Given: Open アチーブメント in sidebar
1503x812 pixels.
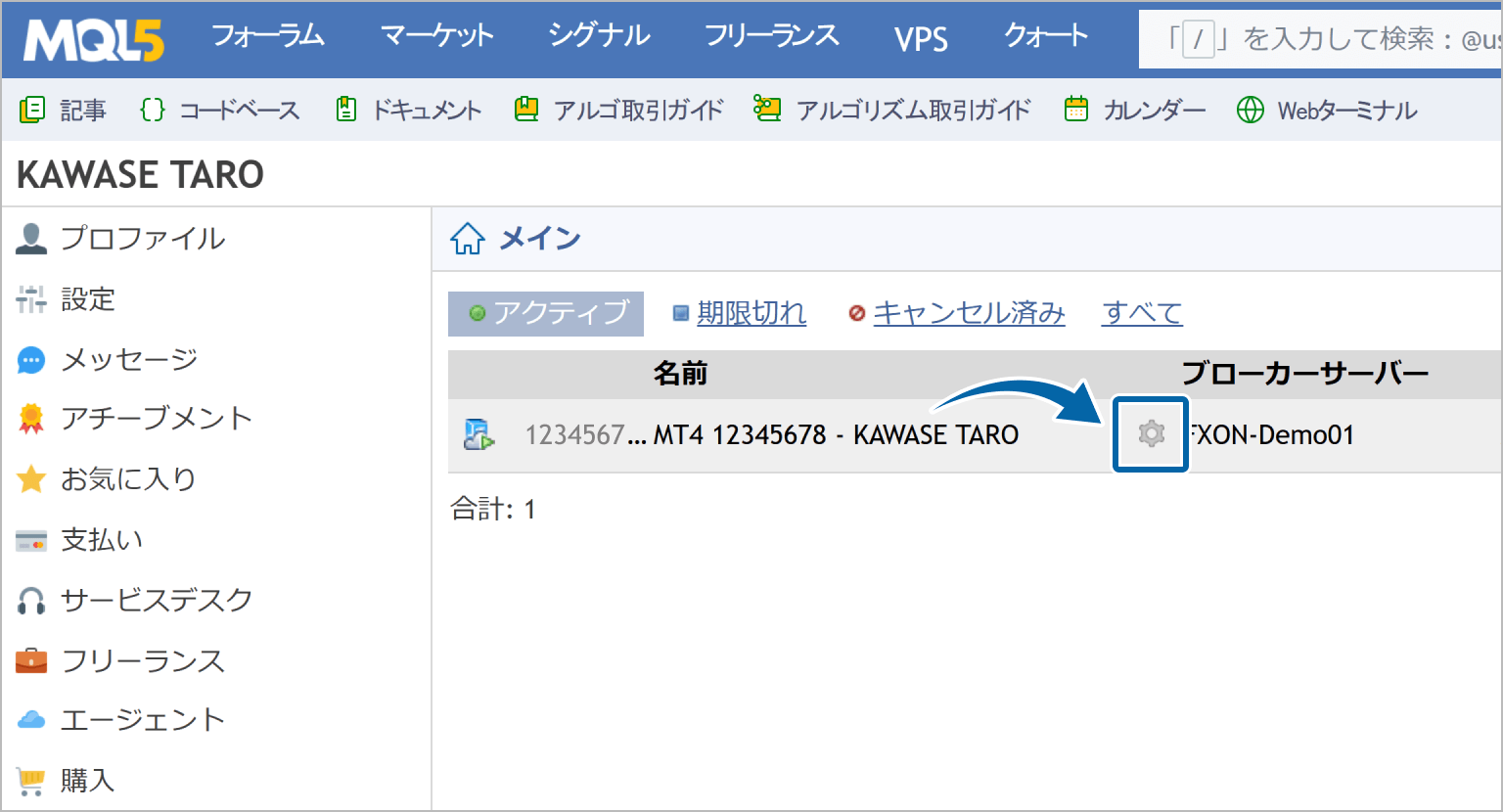Looking at the screenshot, I should 157,419.
